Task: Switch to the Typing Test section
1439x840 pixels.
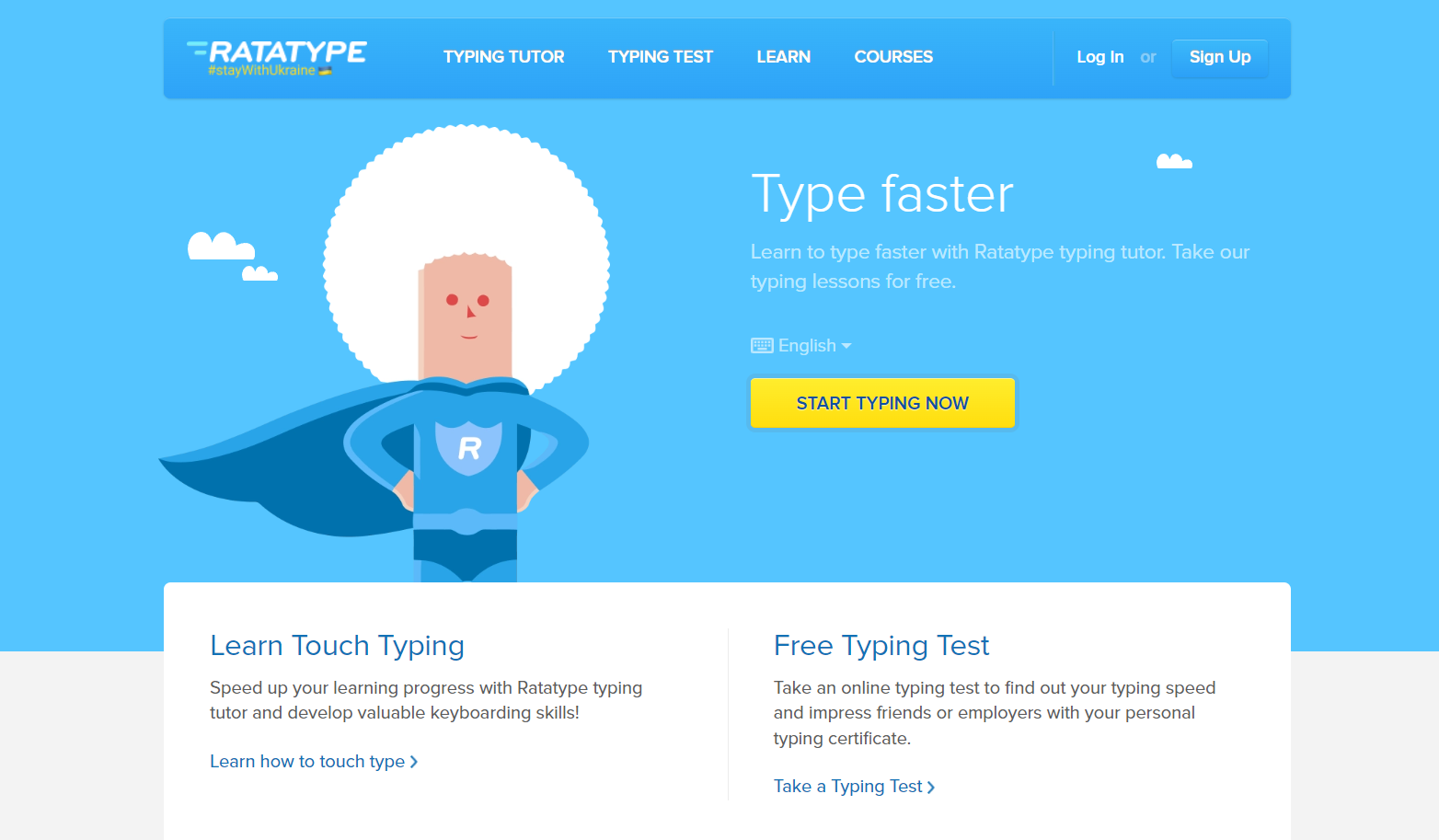Action: pyautogui.click(x=660, y=56)
